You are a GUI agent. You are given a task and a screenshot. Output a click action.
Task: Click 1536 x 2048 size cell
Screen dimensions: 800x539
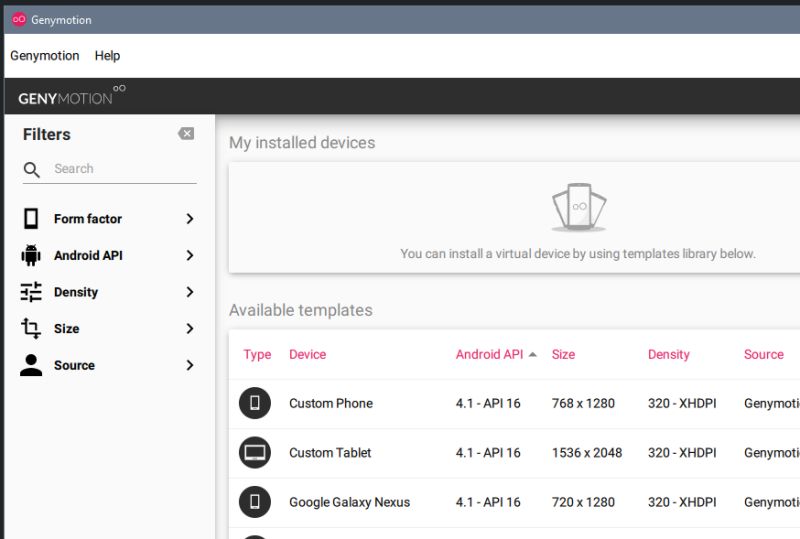pyautogui.click(x=587, y=453)
